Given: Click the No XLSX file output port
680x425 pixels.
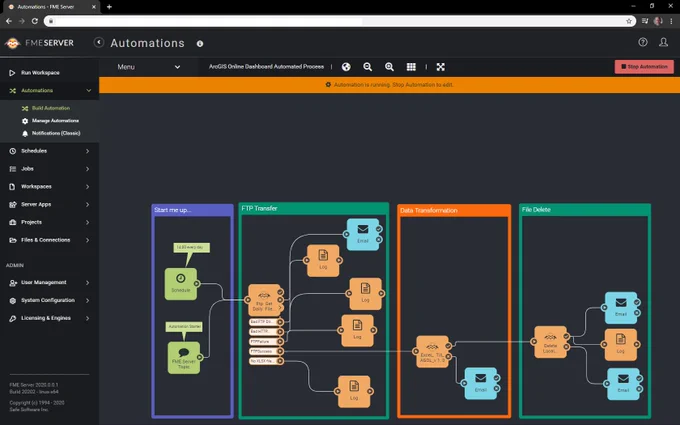Looking at the screenshot, I should 280,361.
